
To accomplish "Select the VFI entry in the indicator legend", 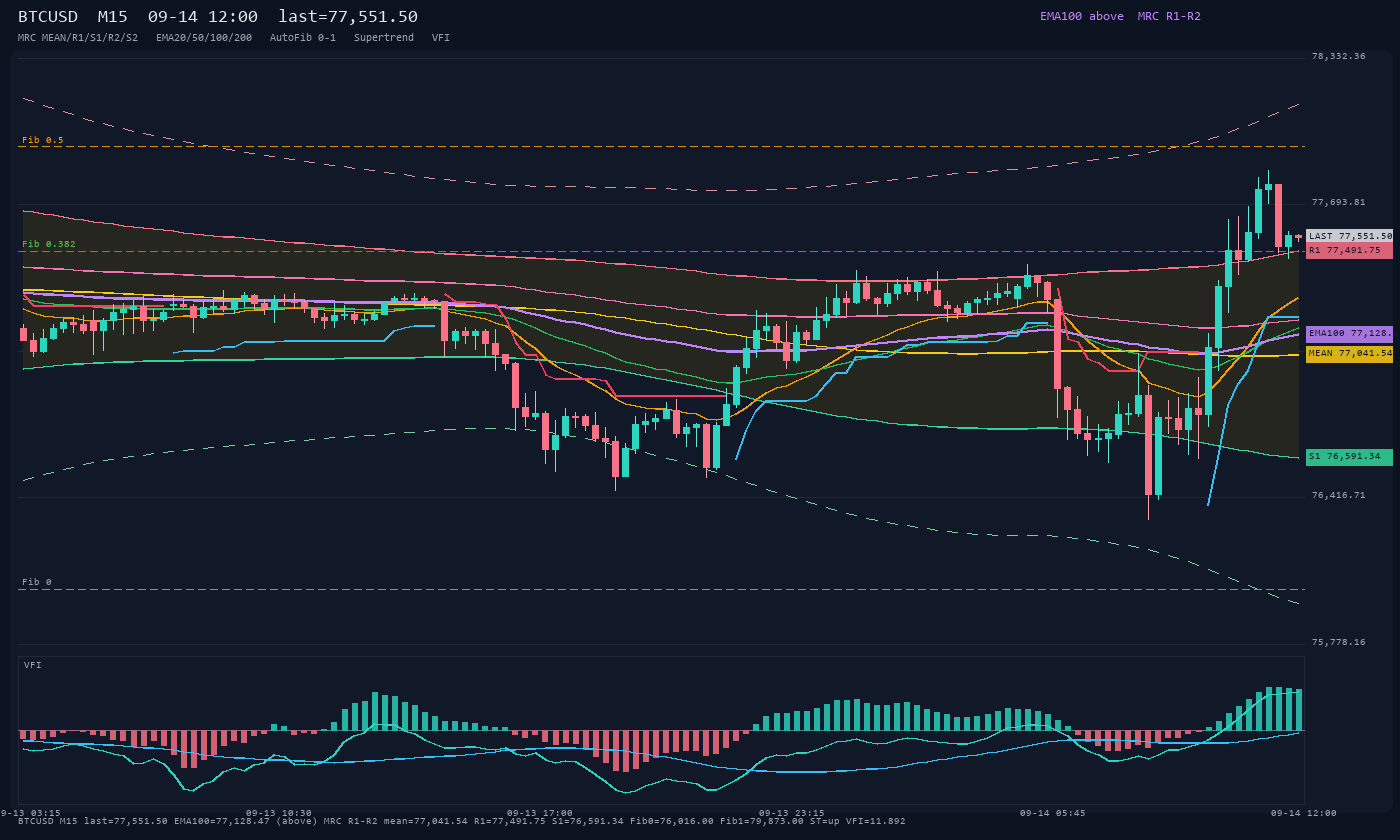I will coord(441,37).
